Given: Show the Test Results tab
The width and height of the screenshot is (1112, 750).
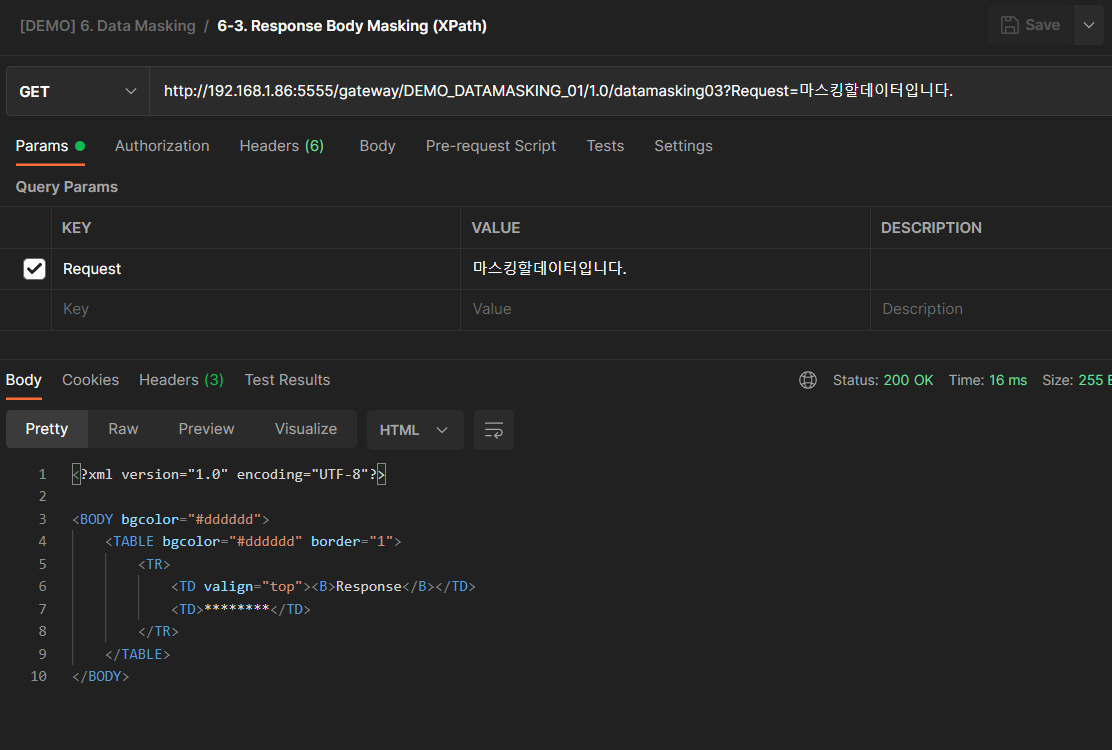Looking at the screenshot, I should click(x=287, y=380).
